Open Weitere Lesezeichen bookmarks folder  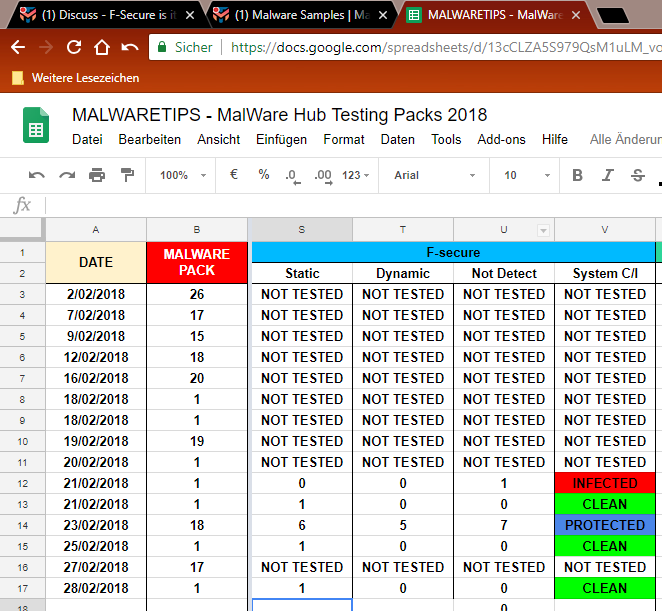[76, 78]
